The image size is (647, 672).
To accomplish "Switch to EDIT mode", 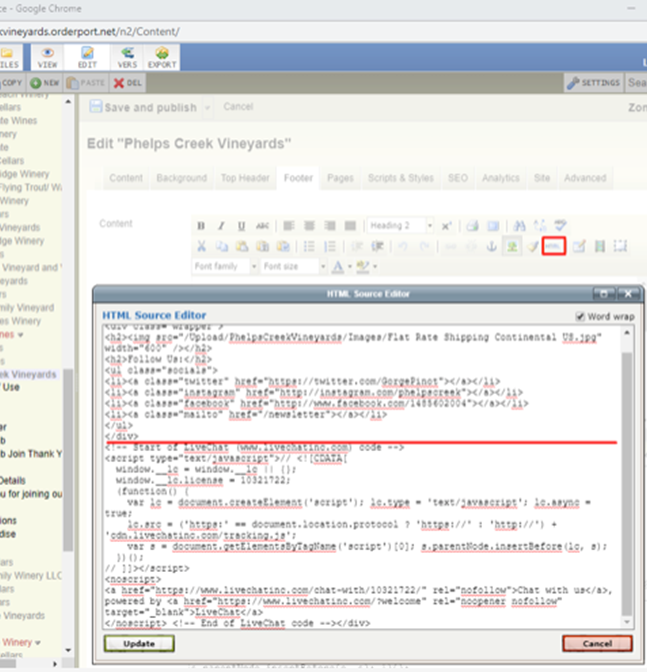I will click(87, 57).
